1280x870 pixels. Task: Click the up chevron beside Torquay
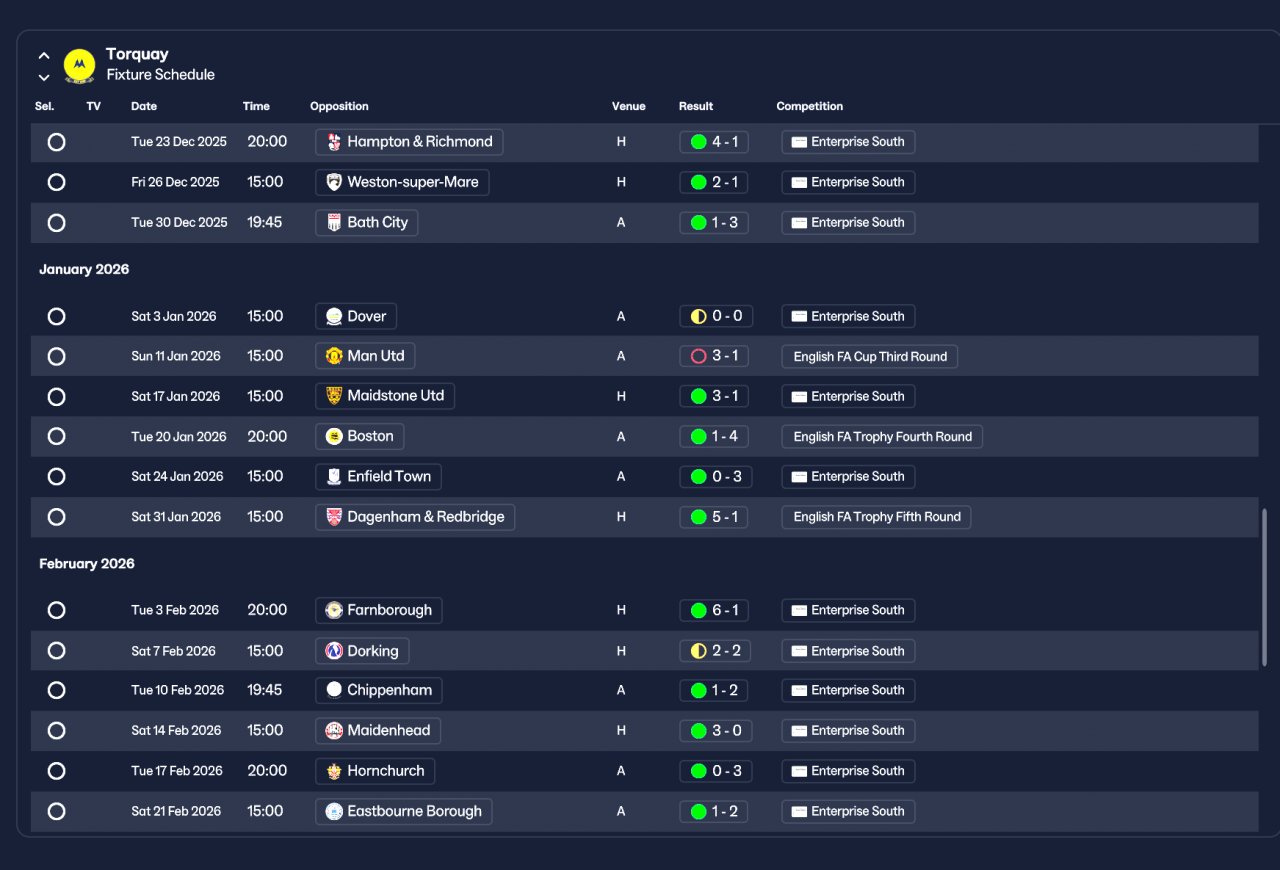coord(44,56)
